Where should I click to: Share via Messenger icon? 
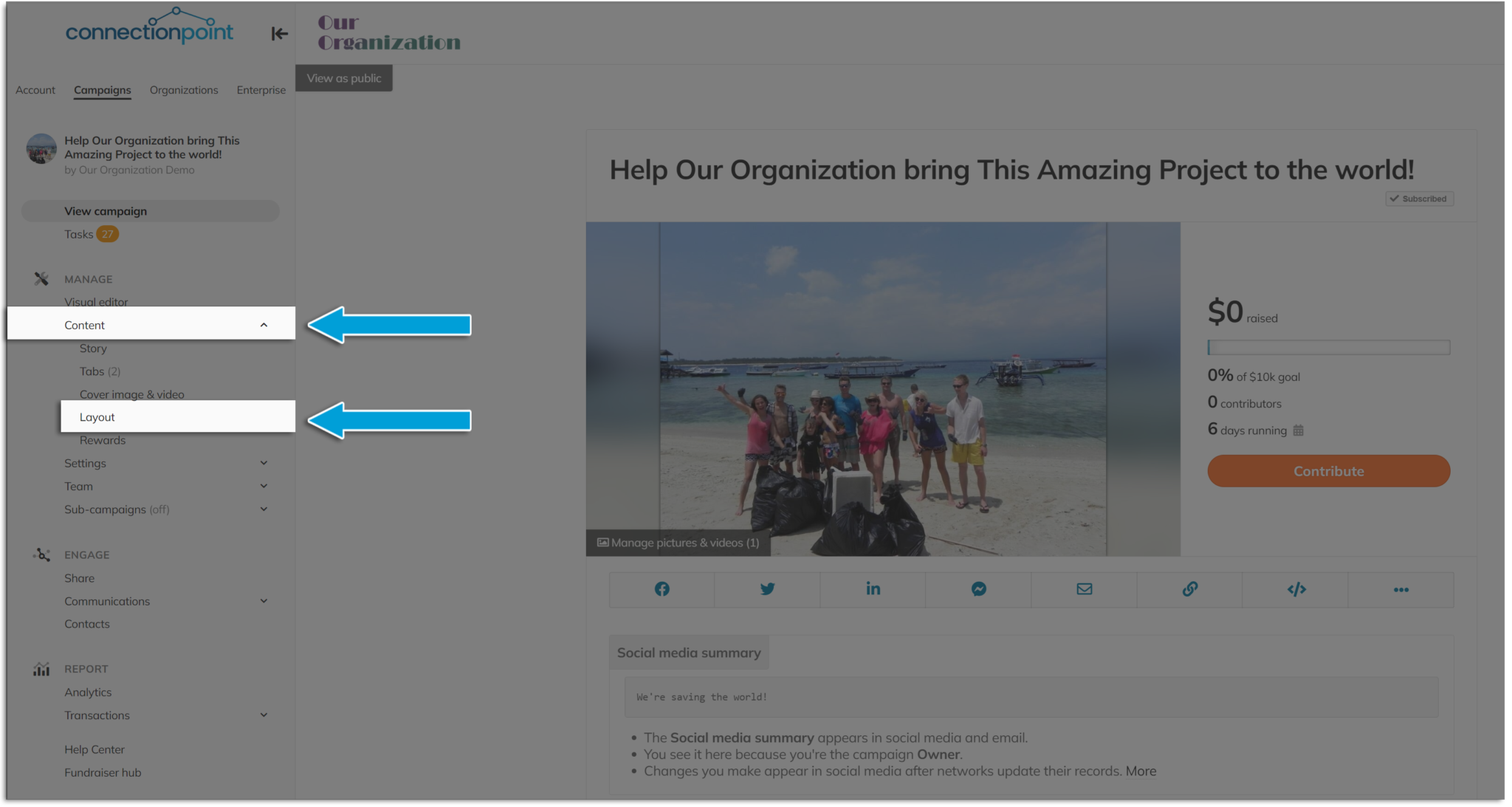pos(978,589)
